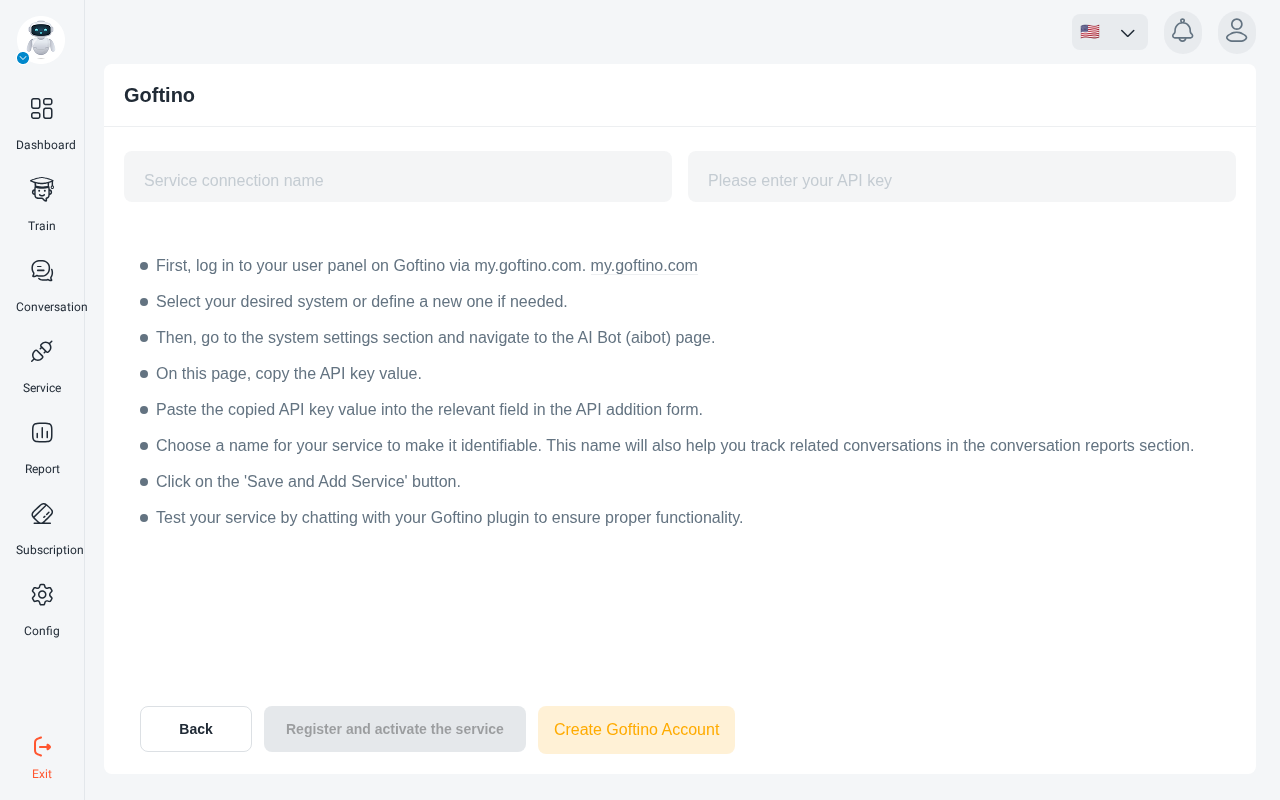The height and width of the screenshot is (800, 1280).
Task: Click the 'navigate to the AI Bot' instruction
Action: click(436, 338)
